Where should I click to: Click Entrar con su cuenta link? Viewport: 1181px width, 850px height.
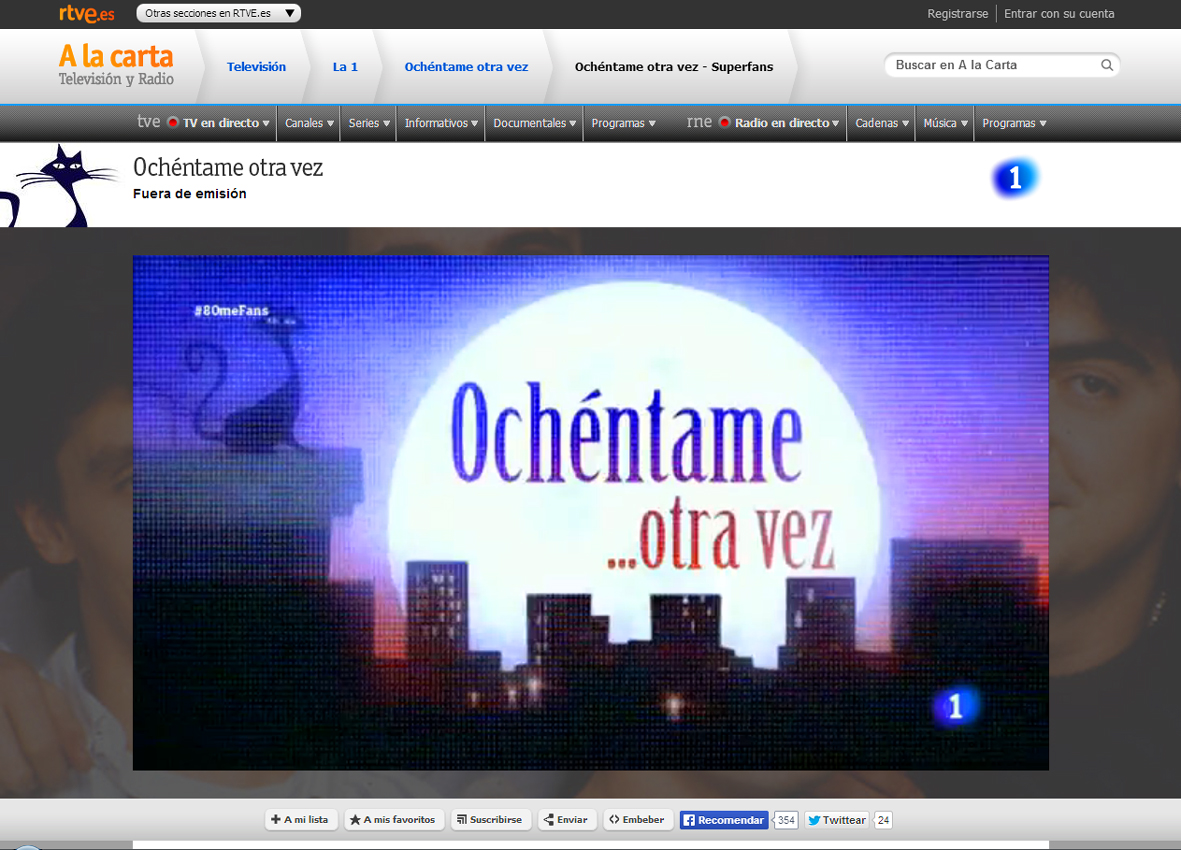(x=1059, y=14)
